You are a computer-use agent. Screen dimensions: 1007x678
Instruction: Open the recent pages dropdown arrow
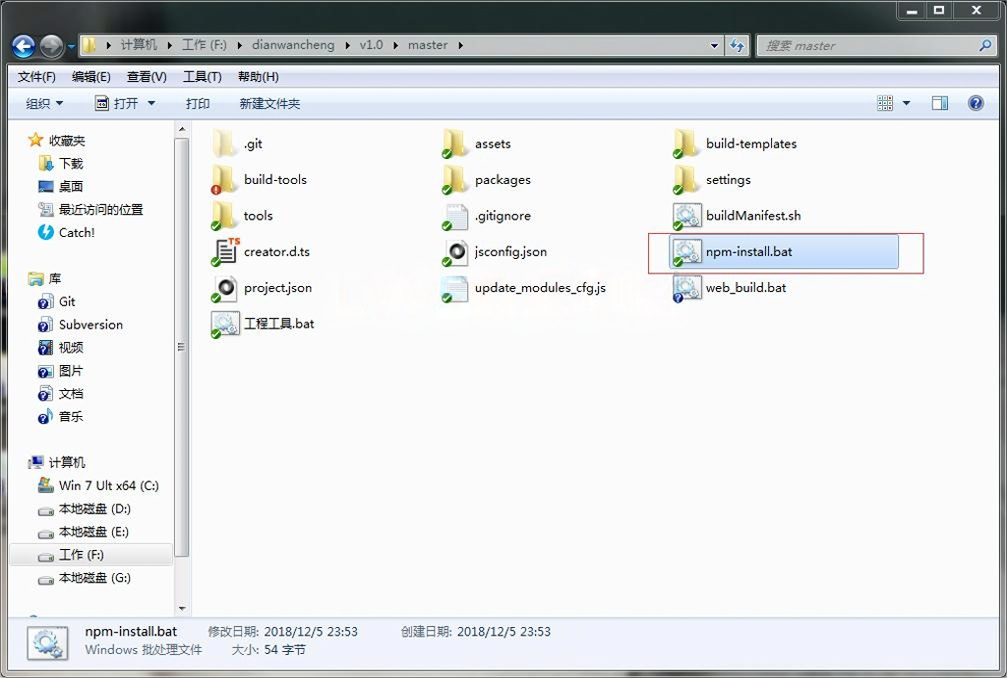click(71, 46)
